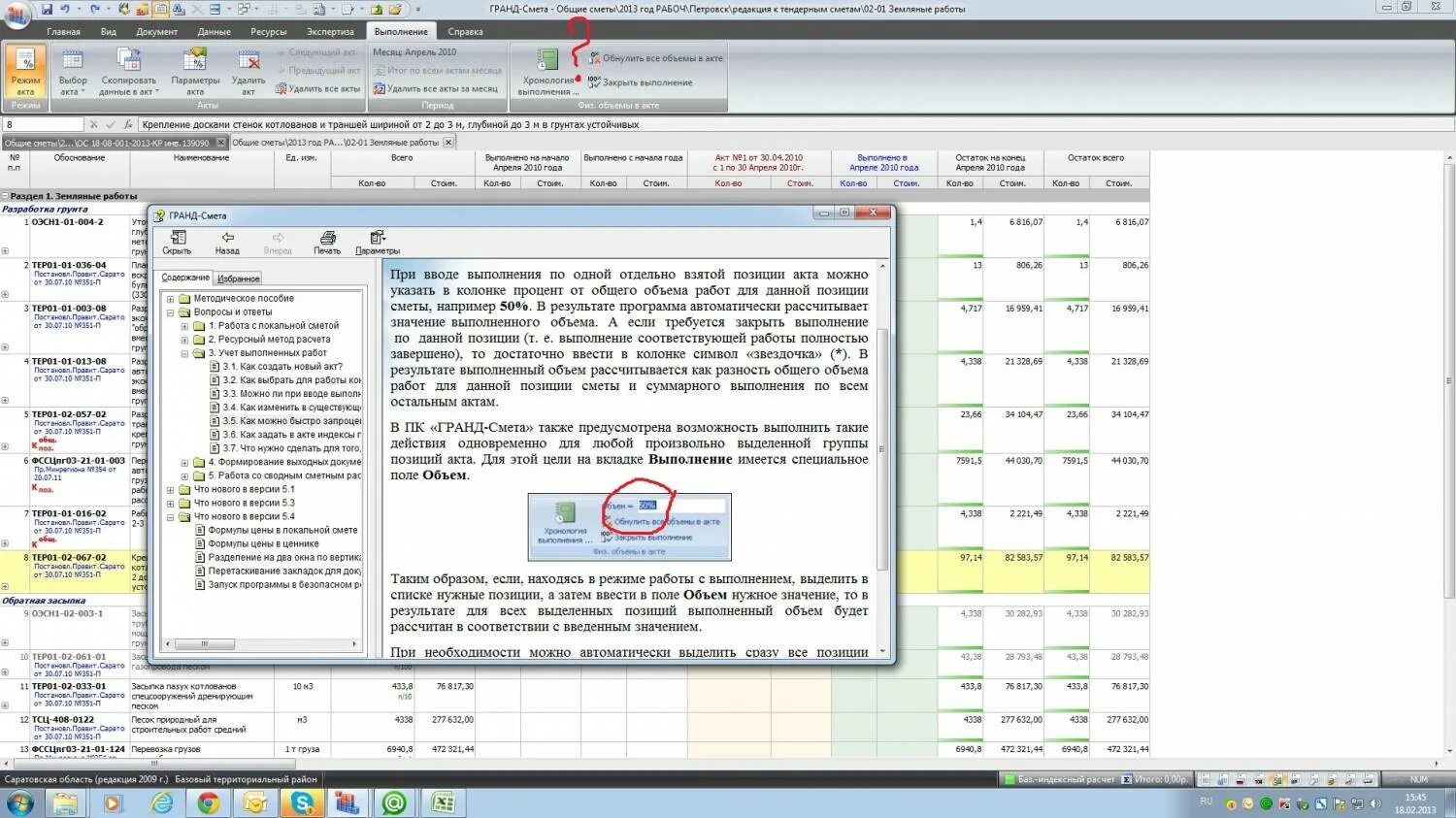Select row 12 ТСЦ-408-0122
Viewport: 1456px width, 818px height.
click(65, 720)
